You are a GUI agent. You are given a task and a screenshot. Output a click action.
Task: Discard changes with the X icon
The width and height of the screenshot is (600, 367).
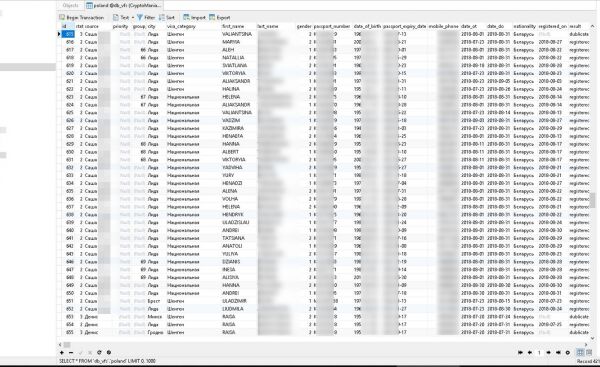pyautogui.click(x=90, y=352)
